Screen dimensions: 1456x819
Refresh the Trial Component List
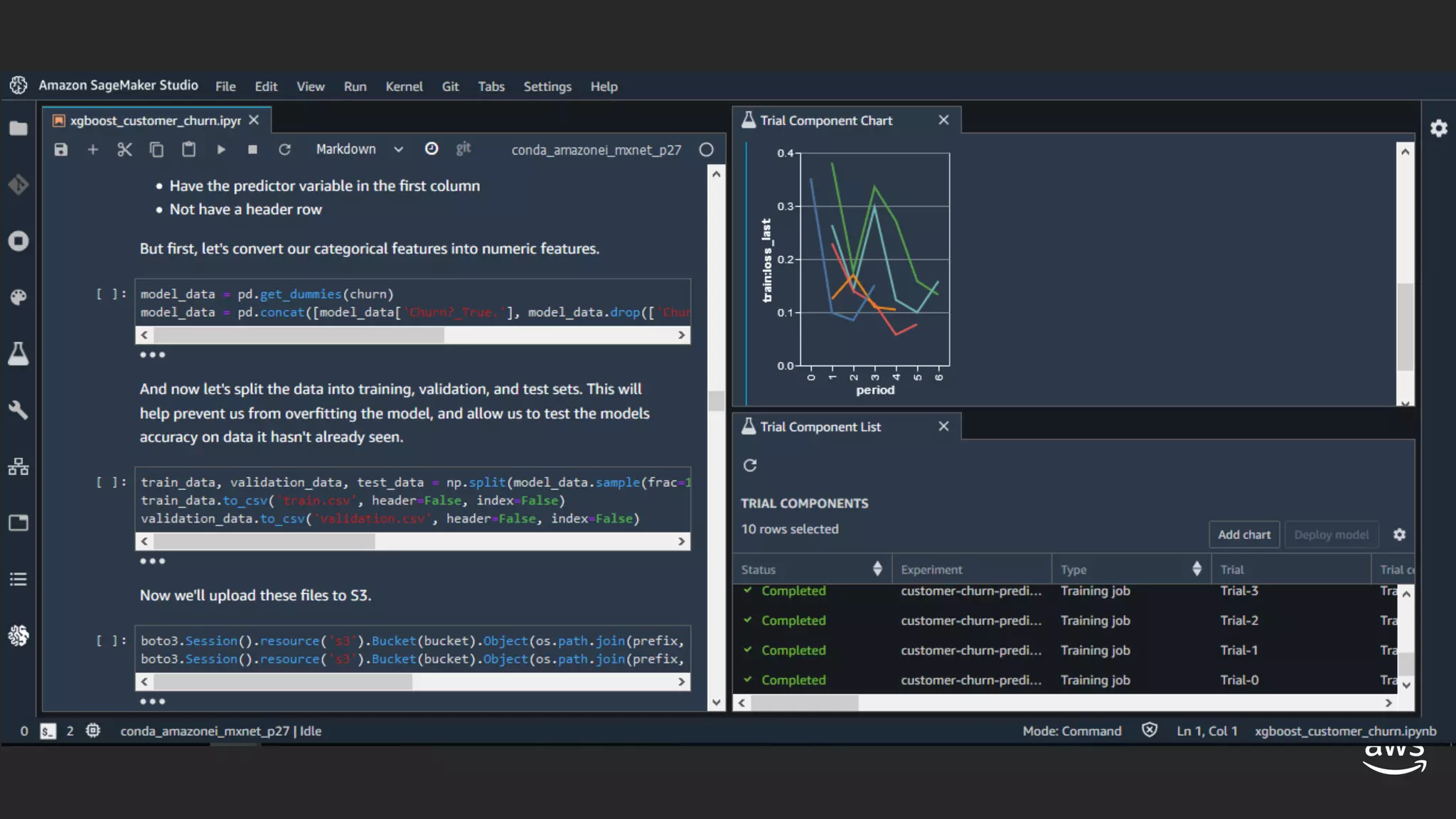pyautogui.click(x=750, y=465)
